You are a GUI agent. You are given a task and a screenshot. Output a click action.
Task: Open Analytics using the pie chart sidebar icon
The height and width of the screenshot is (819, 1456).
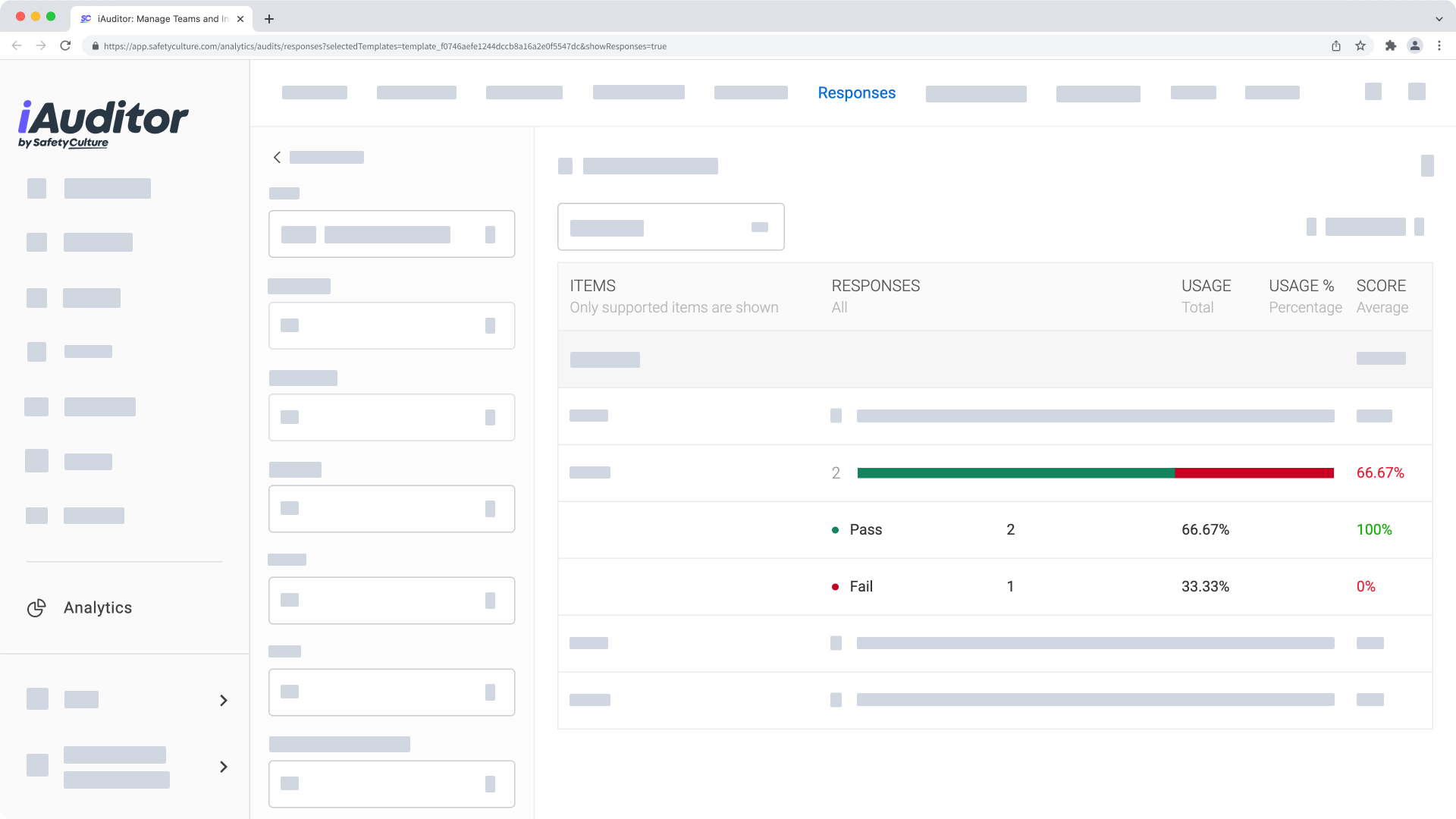click(36, 607)
